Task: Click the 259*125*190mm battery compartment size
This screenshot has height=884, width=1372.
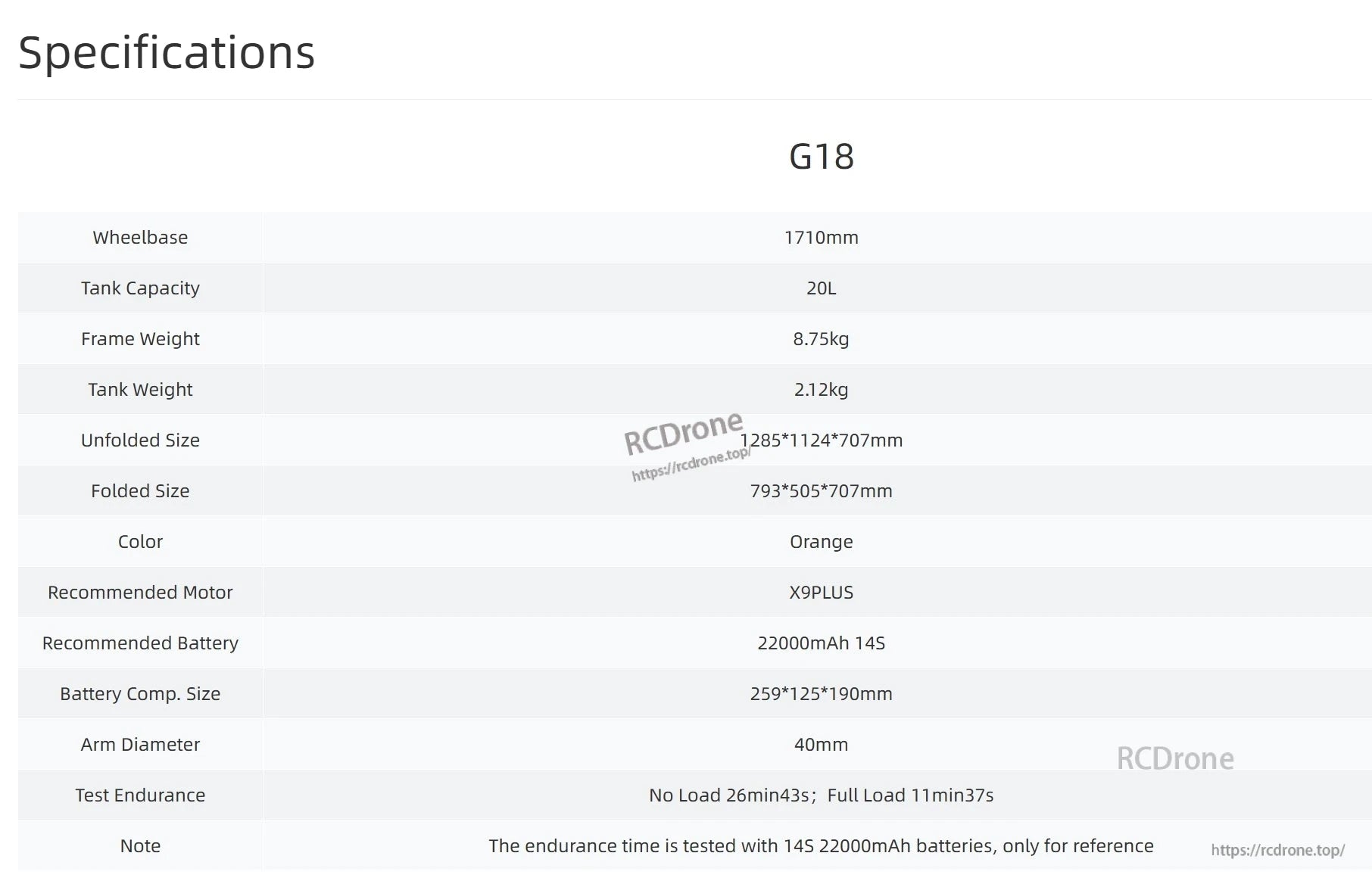Action: pos(822,694)
